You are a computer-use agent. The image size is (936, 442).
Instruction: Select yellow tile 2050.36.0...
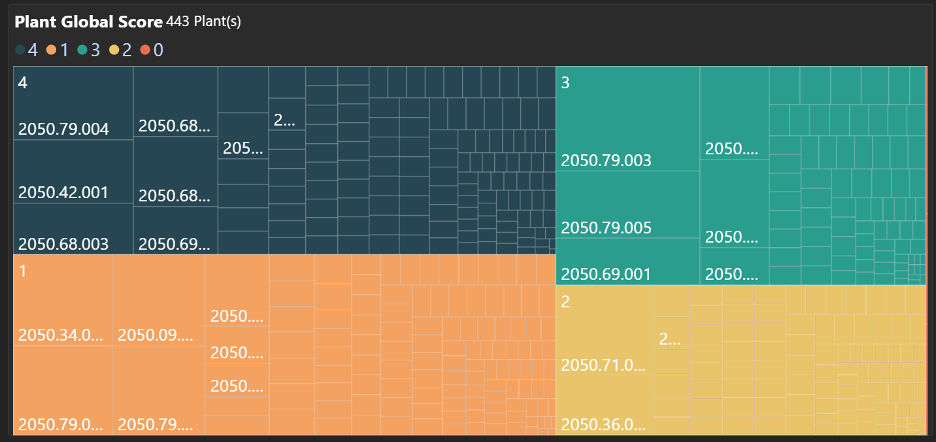point(605,406)
